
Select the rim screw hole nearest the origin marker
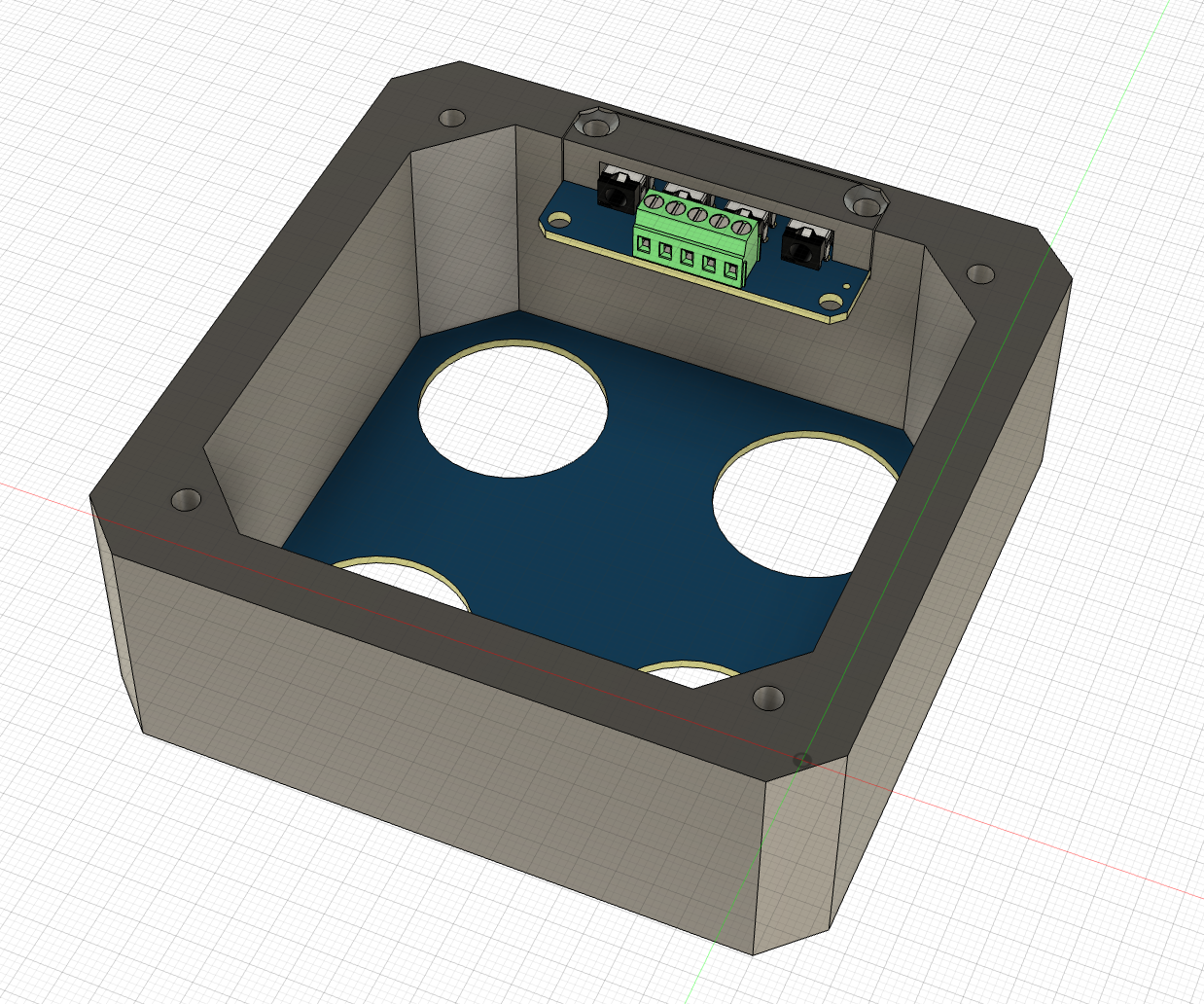pyautogui.click(x=768, y=698)
